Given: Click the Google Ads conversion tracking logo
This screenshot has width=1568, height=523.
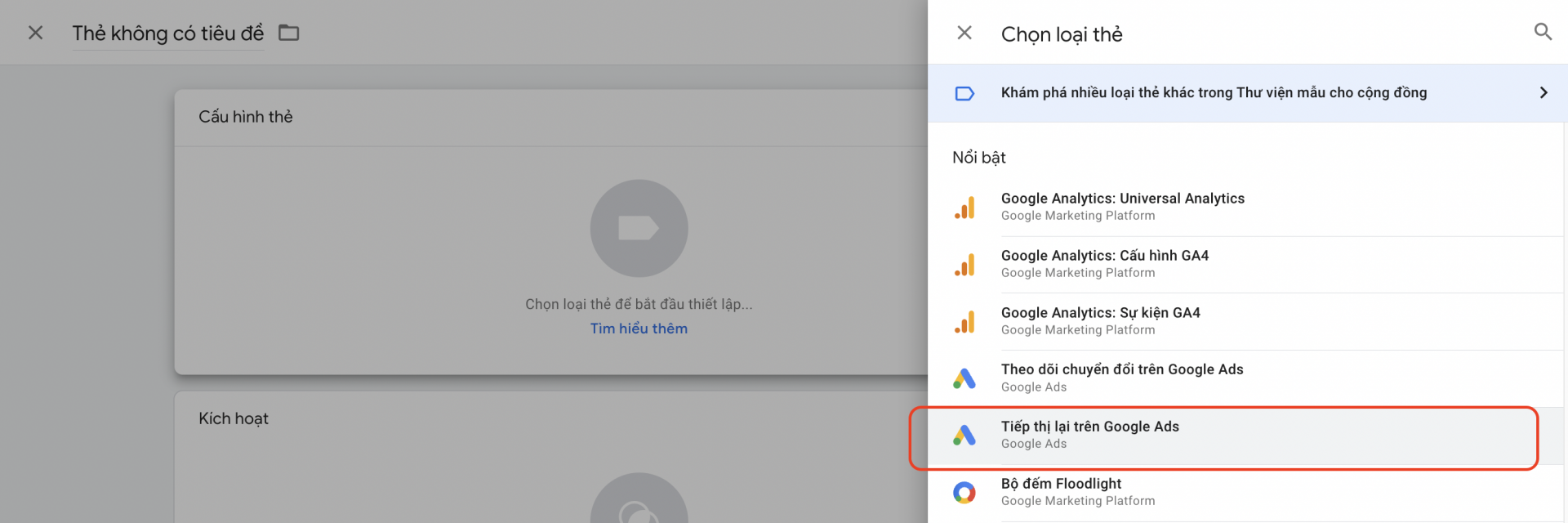Looking at the screenshot, I should [964, 378].
